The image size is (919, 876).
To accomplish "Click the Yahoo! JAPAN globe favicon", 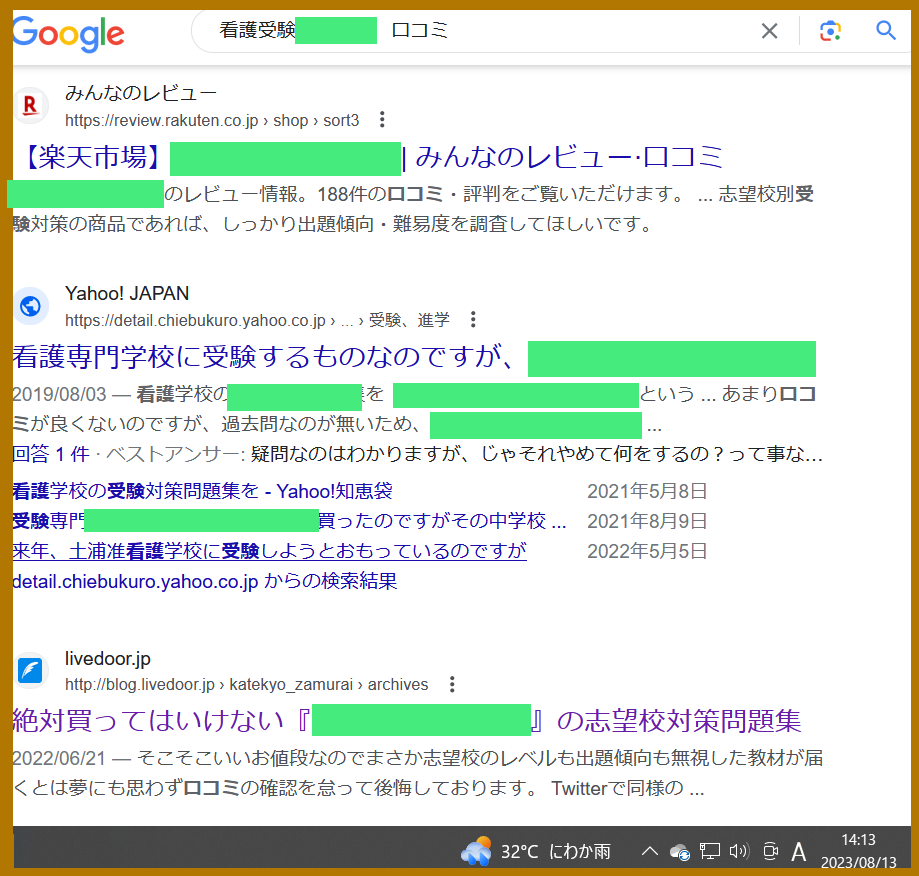I will [x=30, y=305].
